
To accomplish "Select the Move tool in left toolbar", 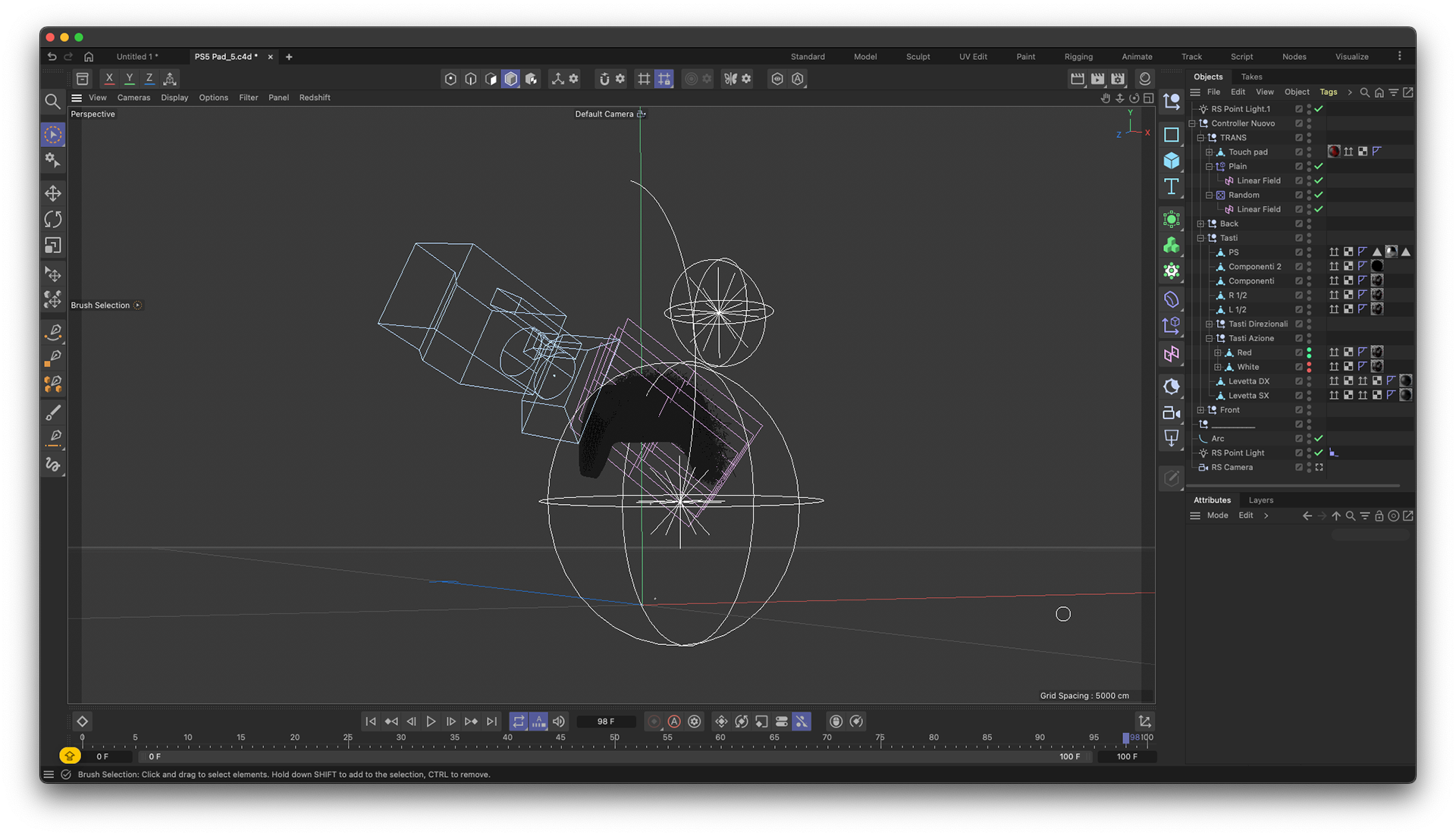I will (53, 193).
